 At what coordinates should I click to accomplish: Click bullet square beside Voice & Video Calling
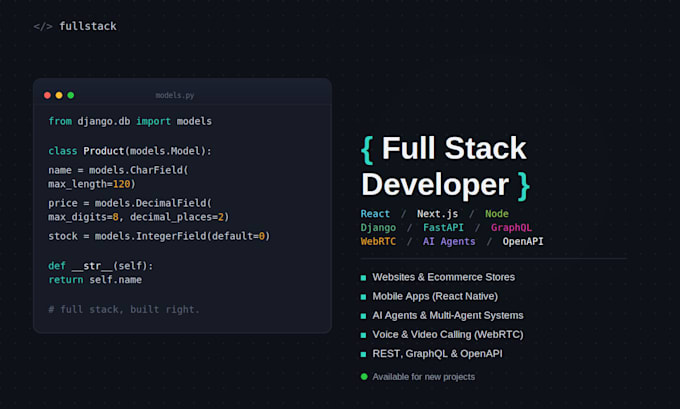tap(363, 335)
